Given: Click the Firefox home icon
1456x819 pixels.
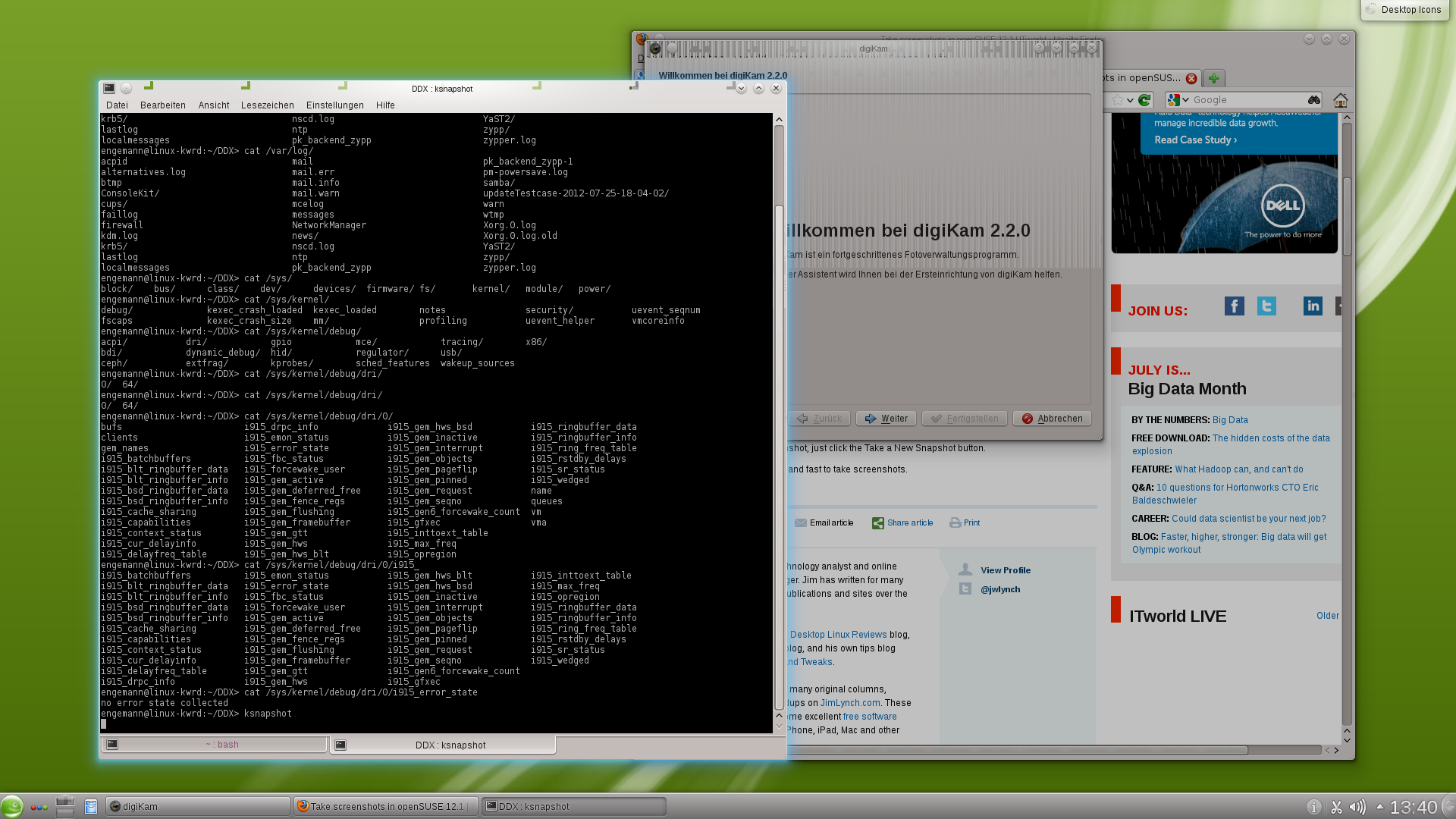Looking at the screenshot, I should (1341, 100).
